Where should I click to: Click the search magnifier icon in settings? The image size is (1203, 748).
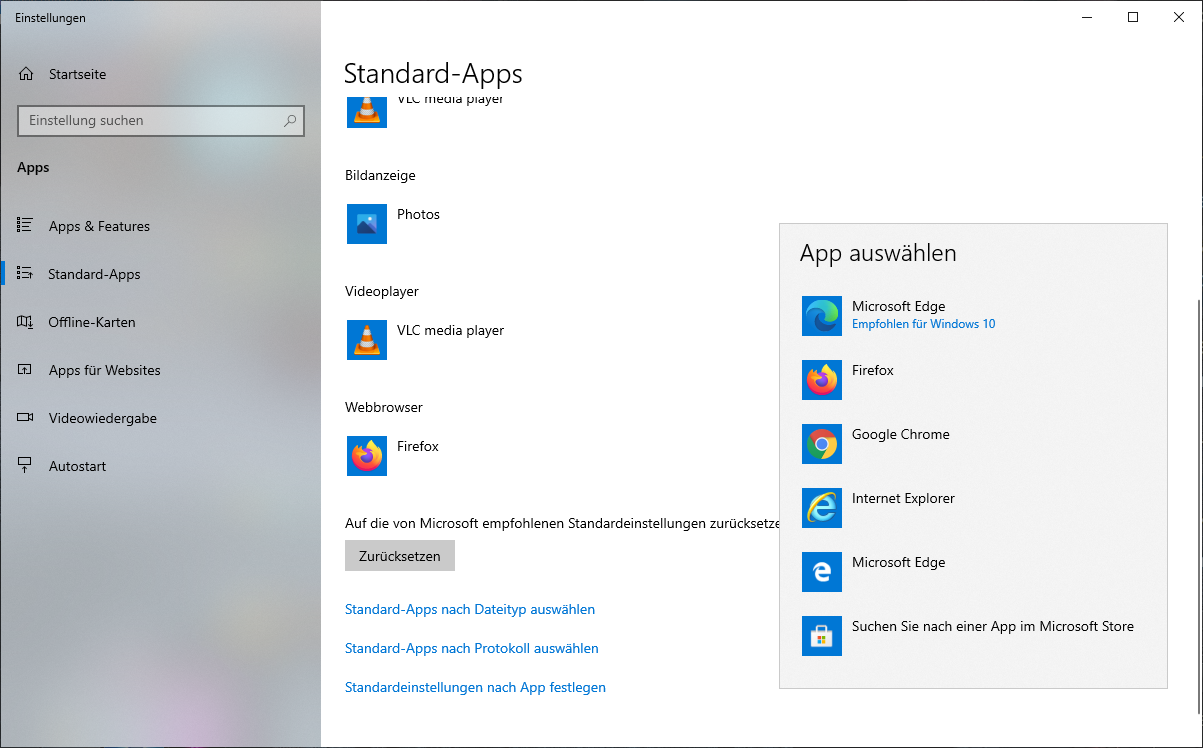(x=290, y=121)
